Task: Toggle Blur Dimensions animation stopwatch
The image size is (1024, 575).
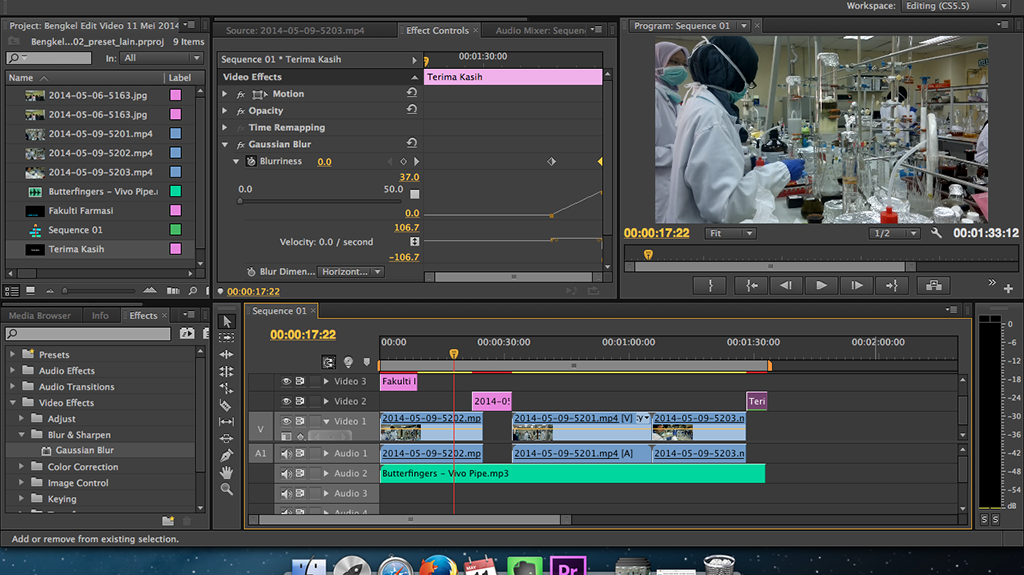Action: tap(251, 272)
